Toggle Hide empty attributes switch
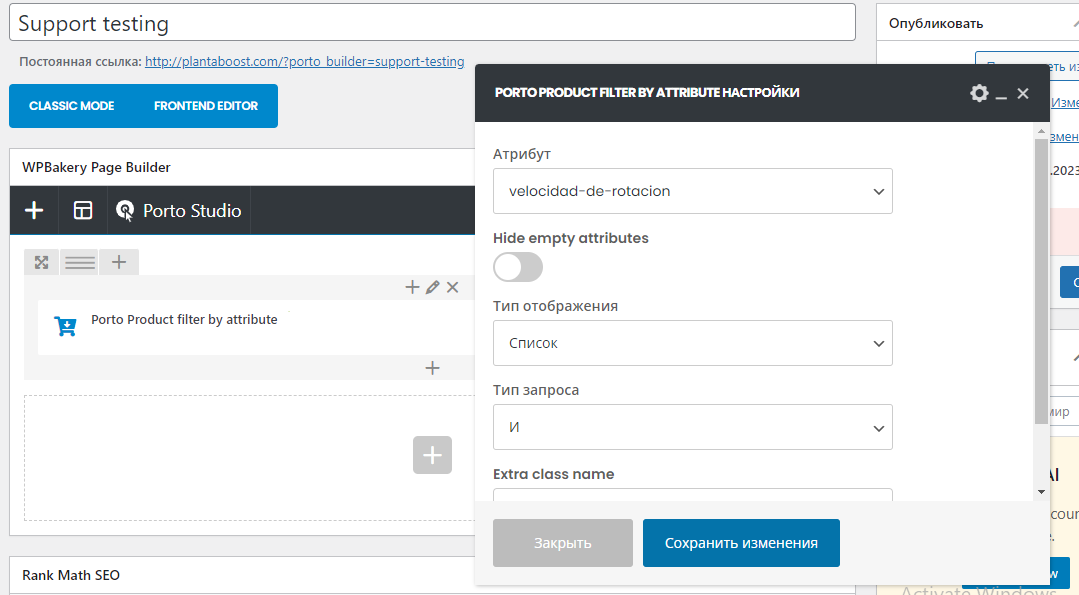The width and height of the screenshot is (1079, 595). click(518, 267)
